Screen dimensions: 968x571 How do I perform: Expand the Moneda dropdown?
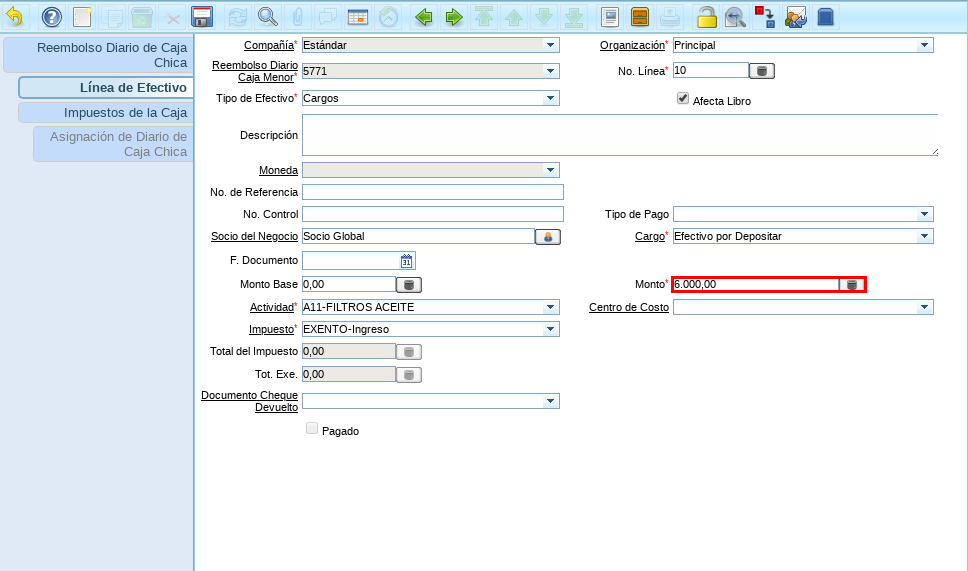tap(550, 170)
